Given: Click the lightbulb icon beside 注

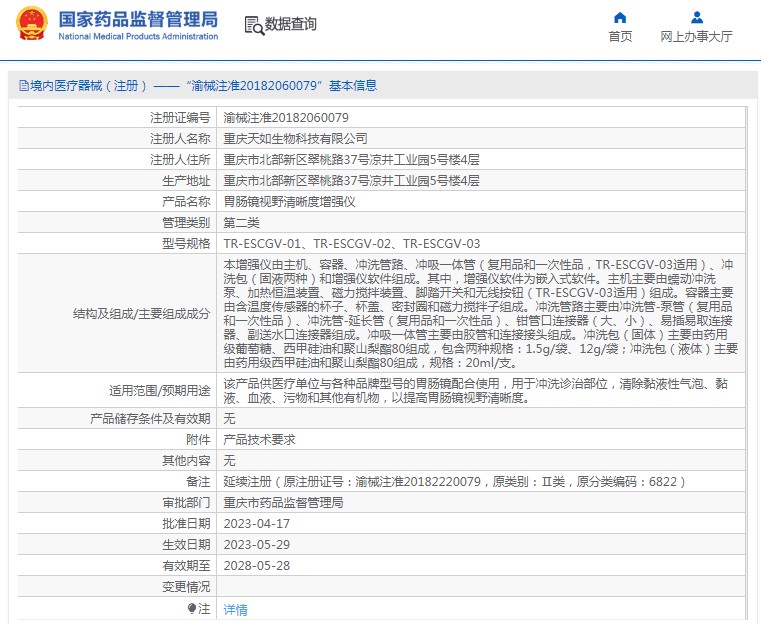Looking at the screenshot, I should tap(192, 608).
